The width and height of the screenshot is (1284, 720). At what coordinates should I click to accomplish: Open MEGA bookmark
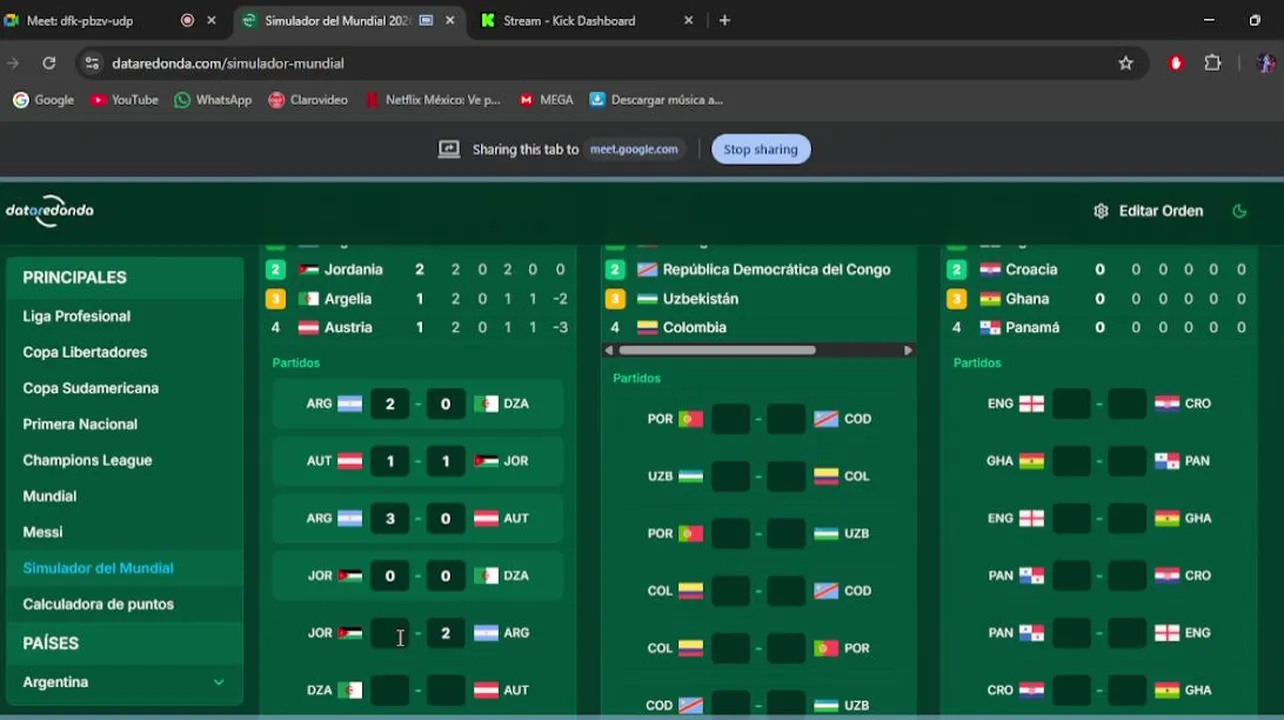coord(546,100)
